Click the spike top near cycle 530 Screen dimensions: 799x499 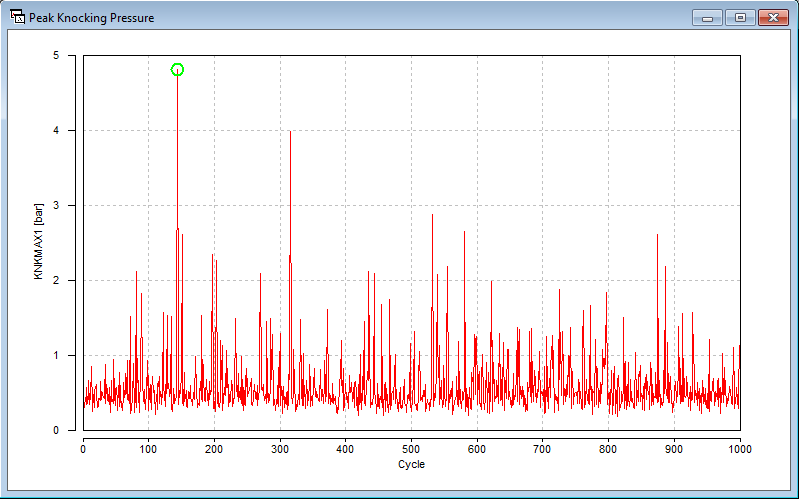click(x=432, y=216)
